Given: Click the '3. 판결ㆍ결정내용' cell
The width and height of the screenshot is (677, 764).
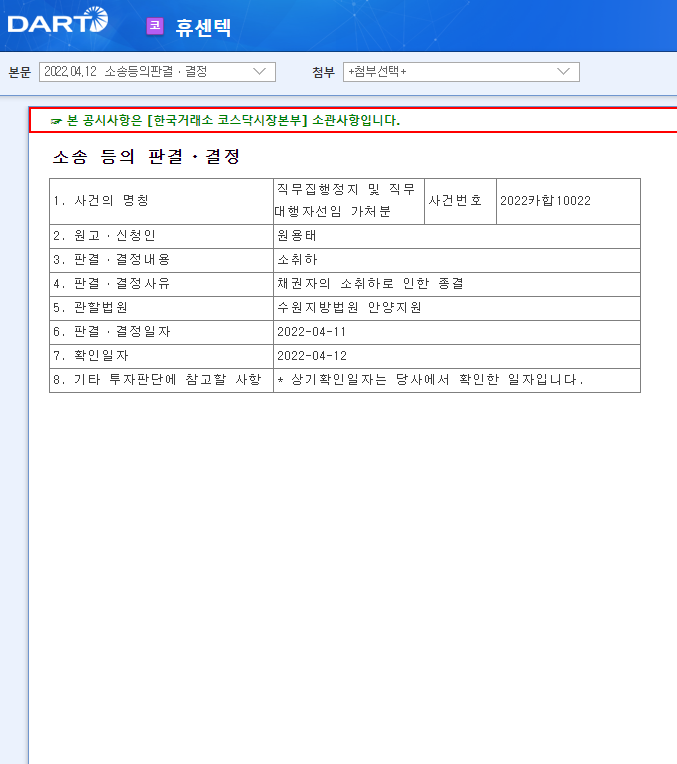Looking at the screenshot, I should tap(161, 260).
